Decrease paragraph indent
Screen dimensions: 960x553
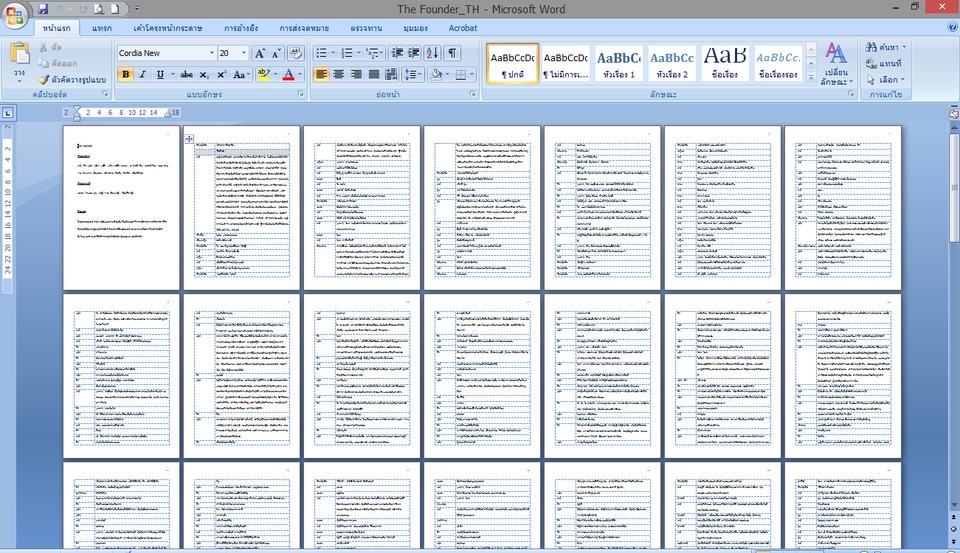397,53
